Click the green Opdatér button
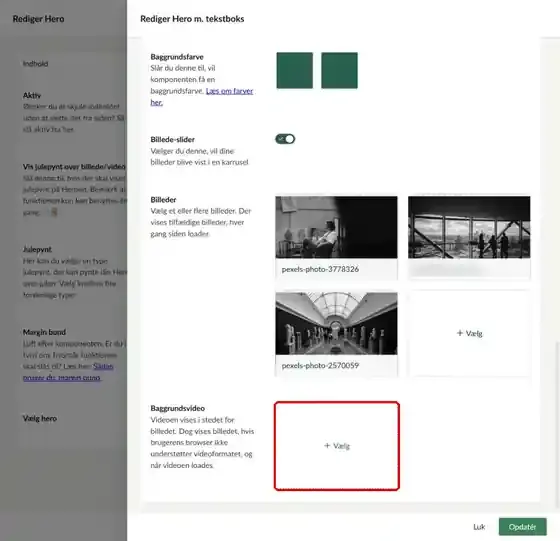Viewport: 560px width, 541px height. [522, 527]
